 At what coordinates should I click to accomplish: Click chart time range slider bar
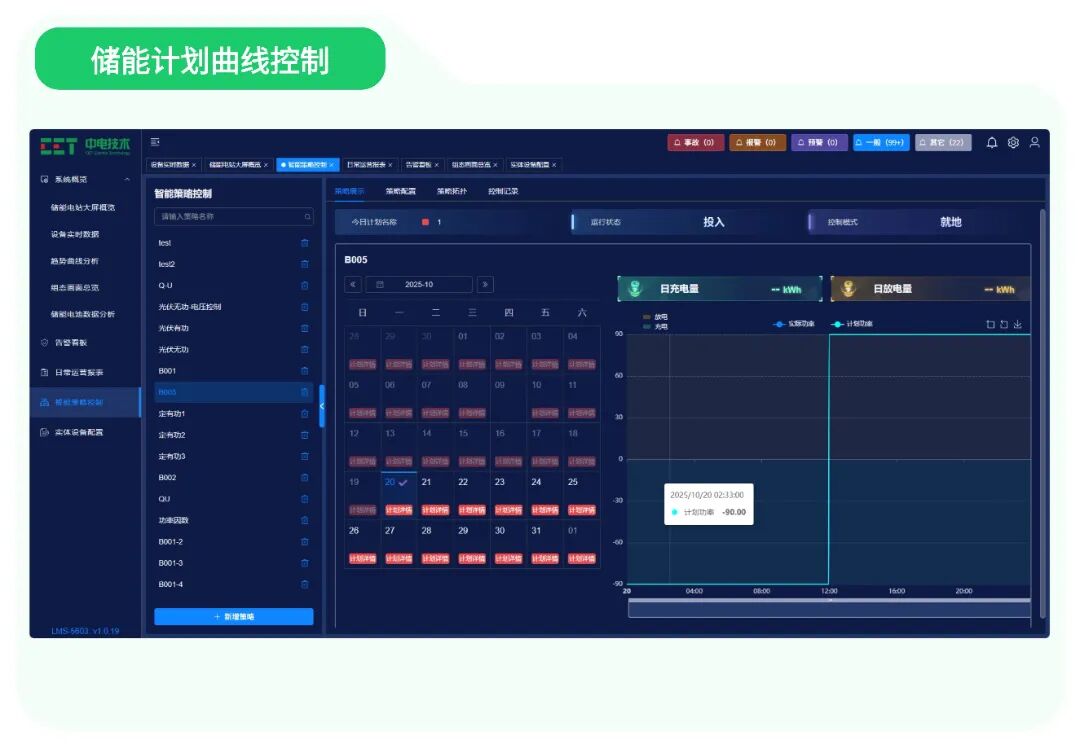[829, 607]
